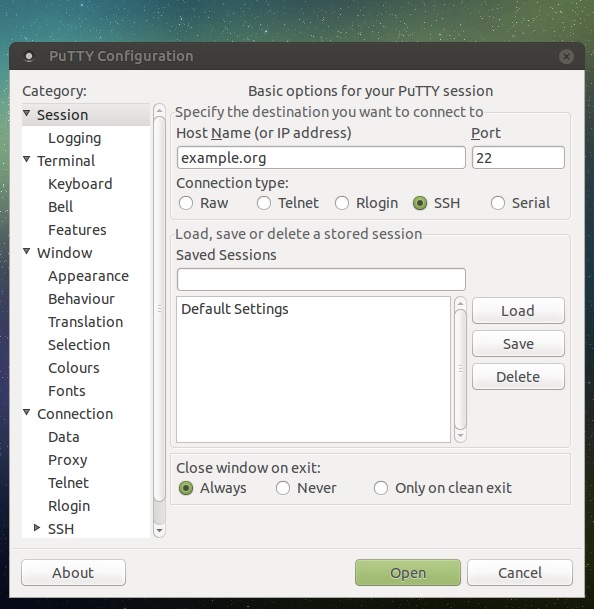
Task: Click the Host Name input field
Action: point(321,158)
